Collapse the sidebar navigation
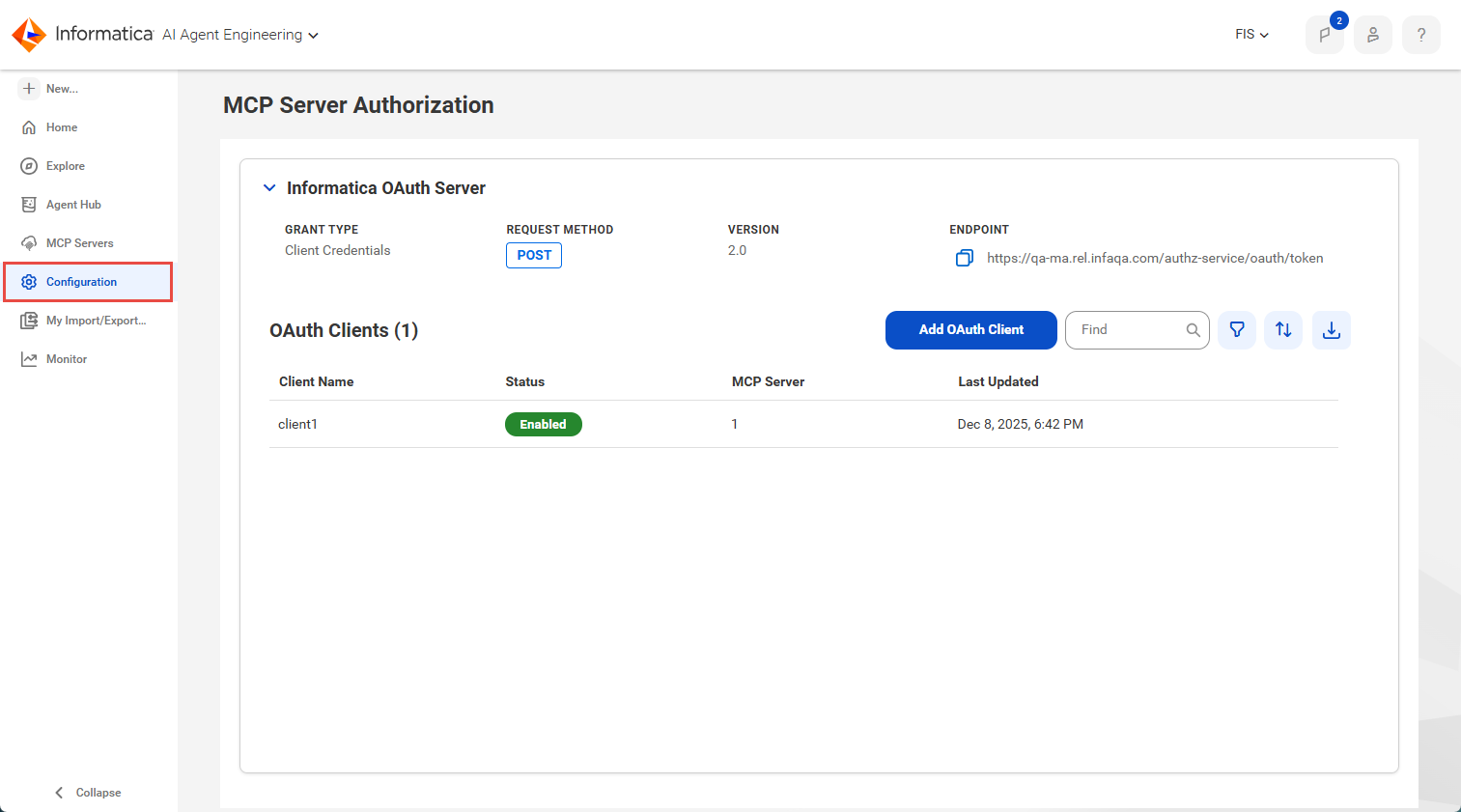The width and height of the screenshot is (1461, 812). tap(87, 793)
